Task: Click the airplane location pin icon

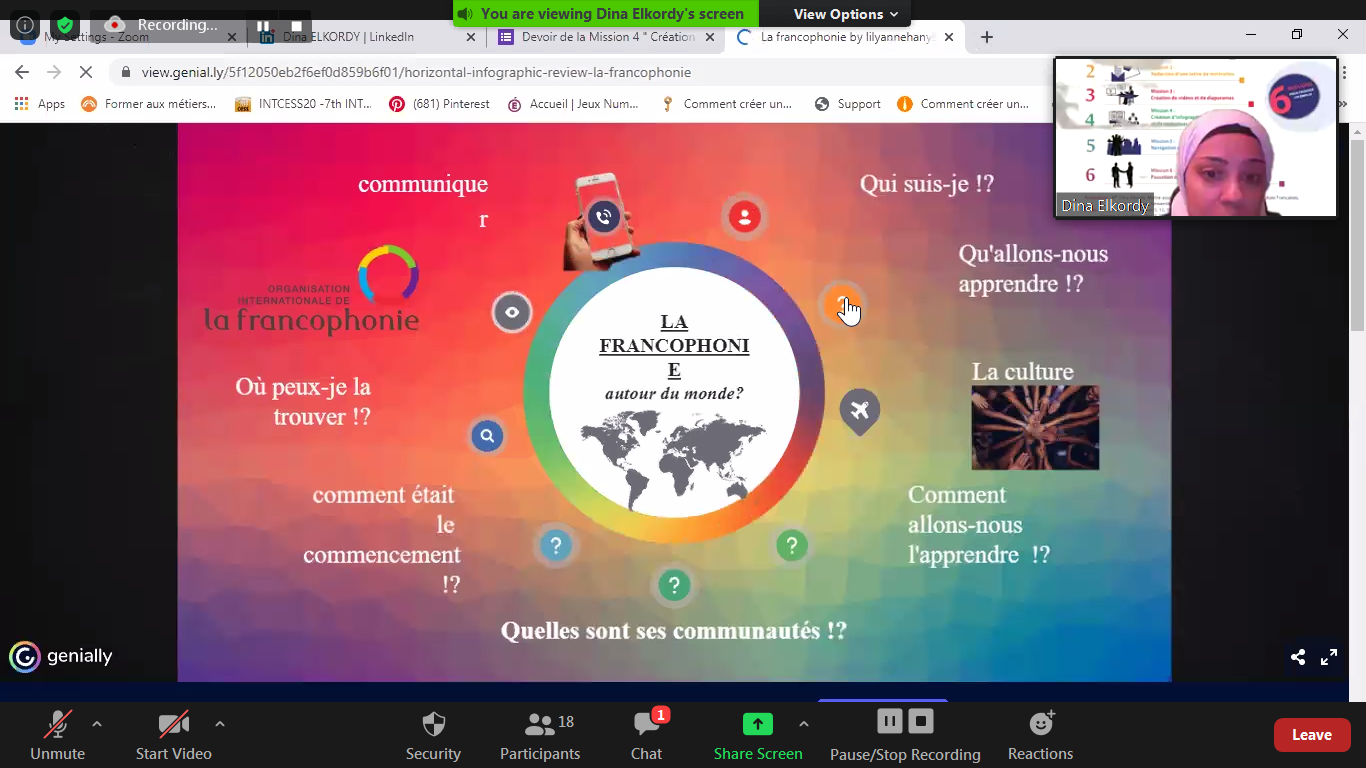Action: 859,410
